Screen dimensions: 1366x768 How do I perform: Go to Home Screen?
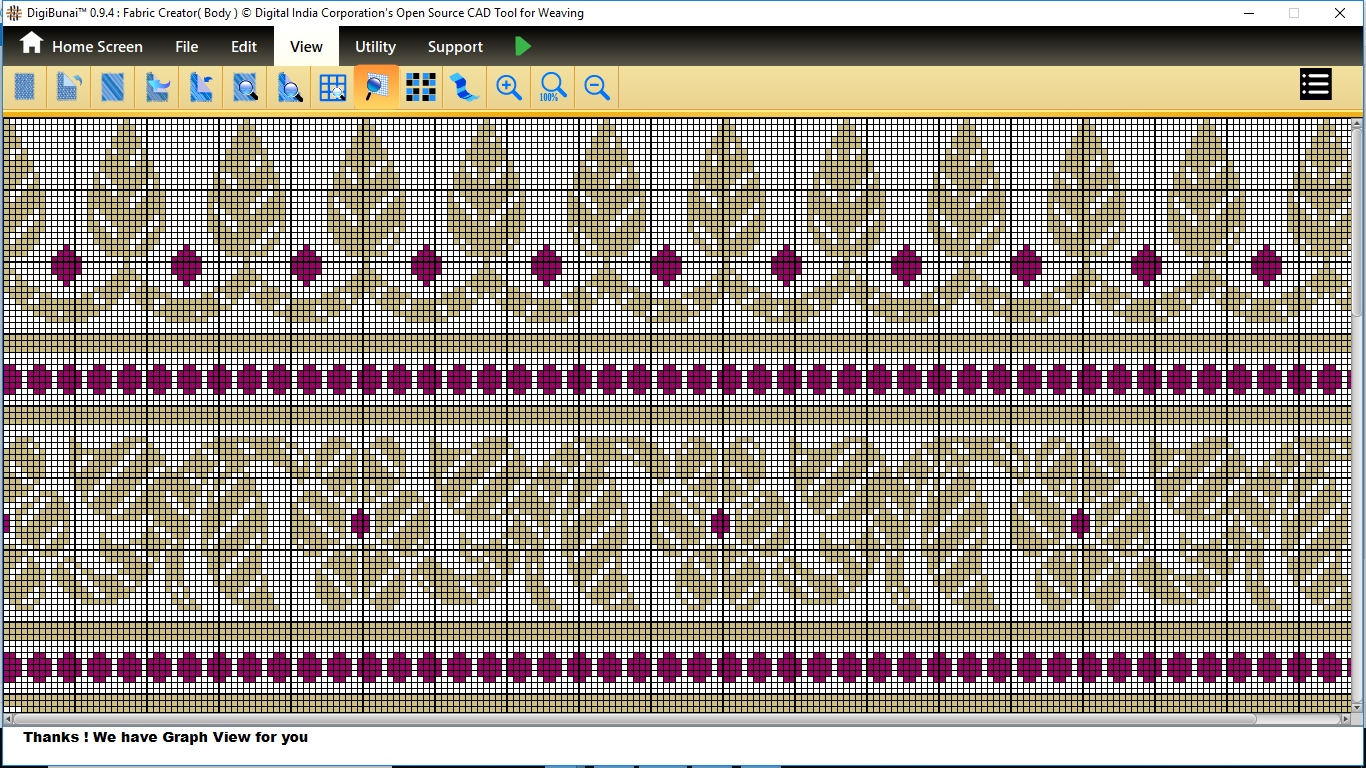[82, 47]
